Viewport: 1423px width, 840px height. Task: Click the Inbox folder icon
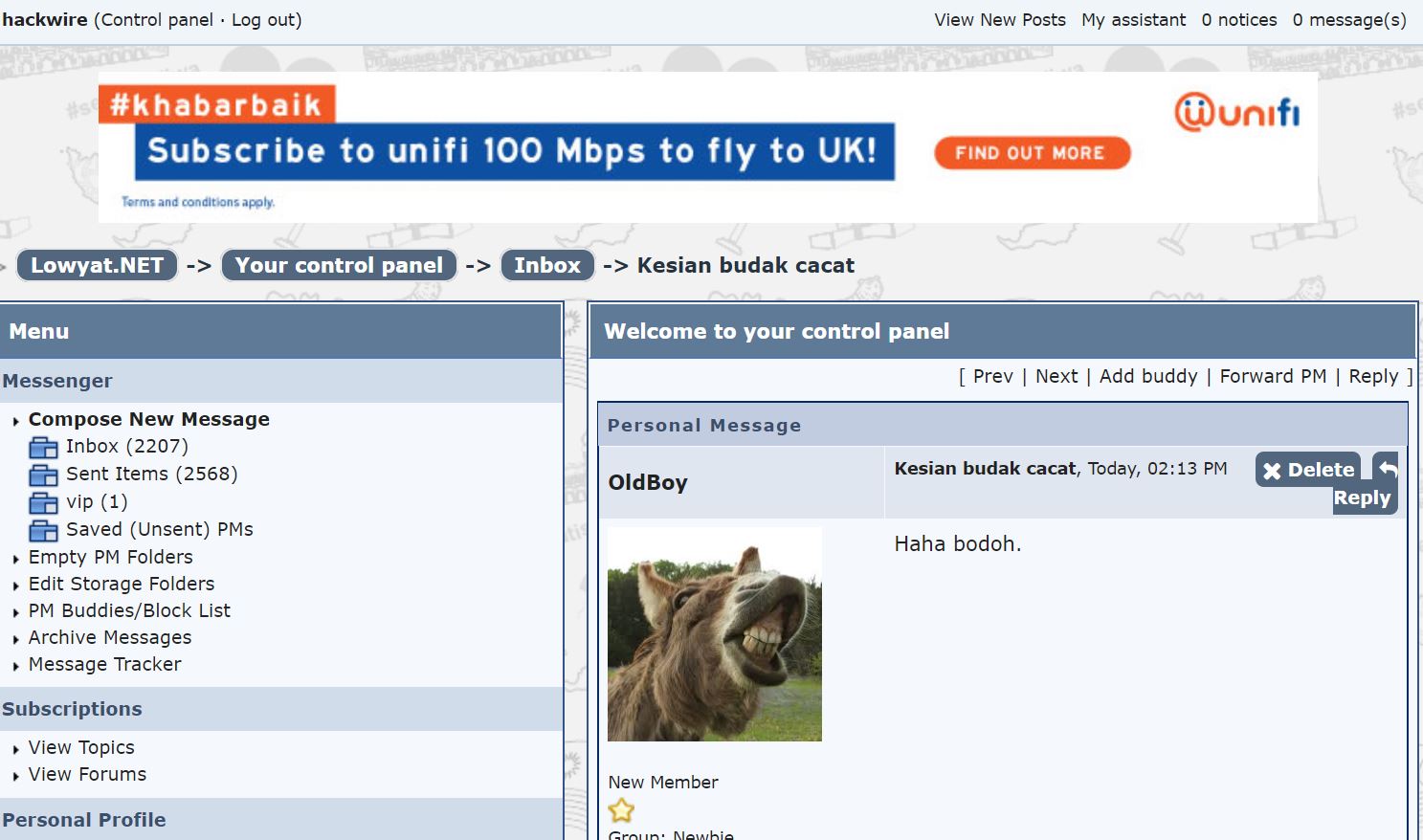43,448
